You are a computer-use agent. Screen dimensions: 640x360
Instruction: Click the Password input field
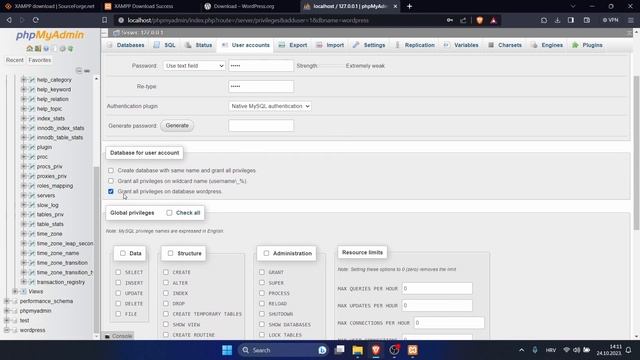click(x=261, y=66)
